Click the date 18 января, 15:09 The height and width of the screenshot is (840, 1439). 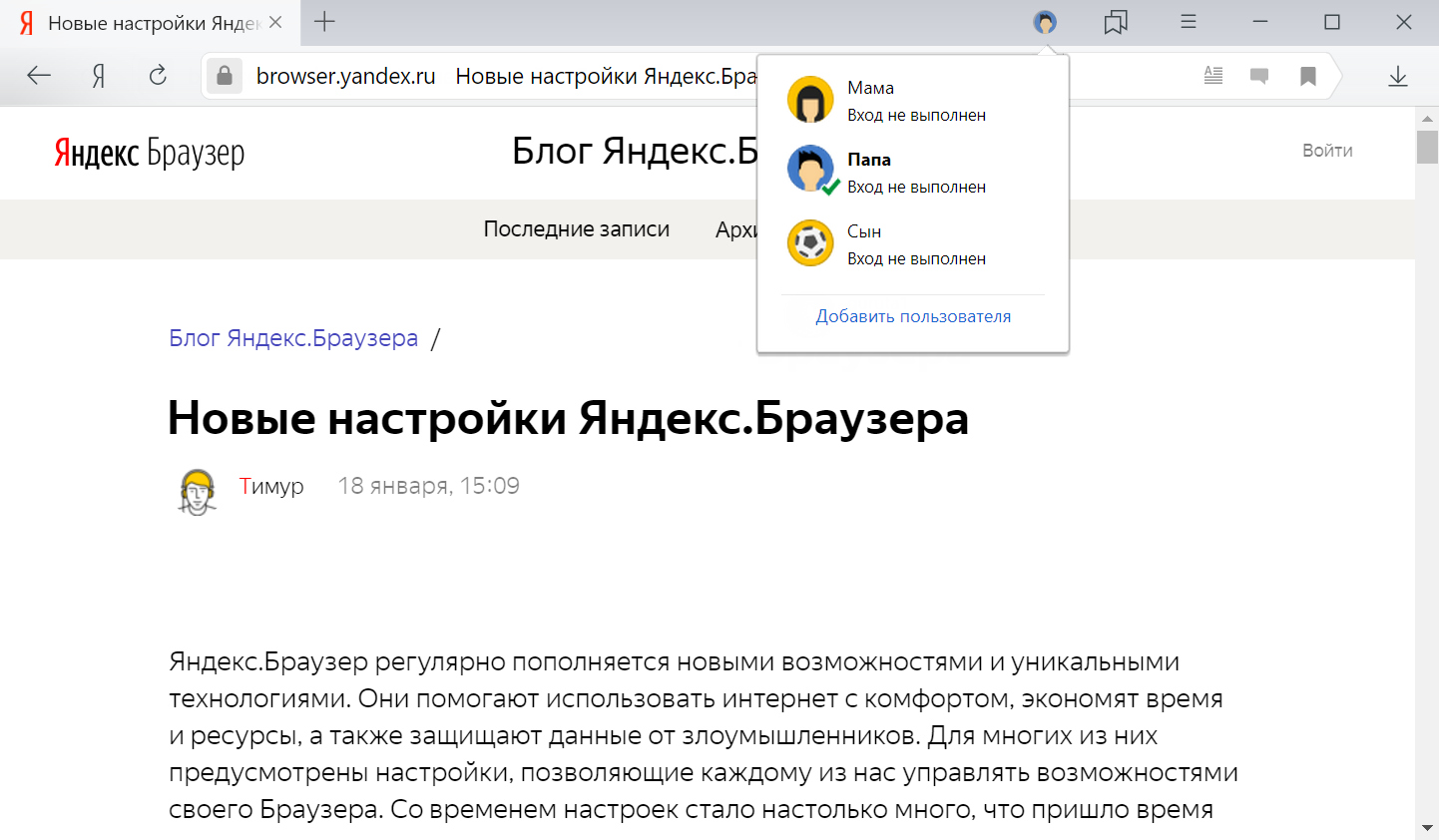tap(428, 486)
